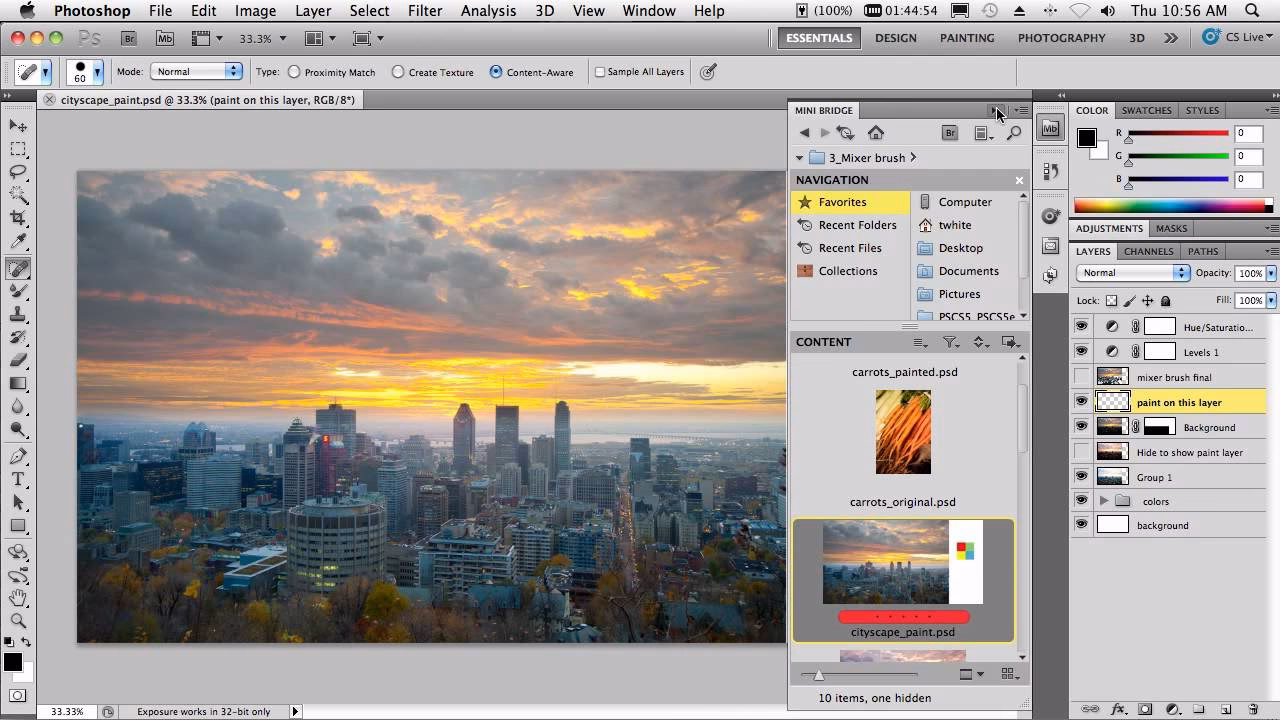
Task: Switch to the Swatches tab
Action: pos(1146,110)
